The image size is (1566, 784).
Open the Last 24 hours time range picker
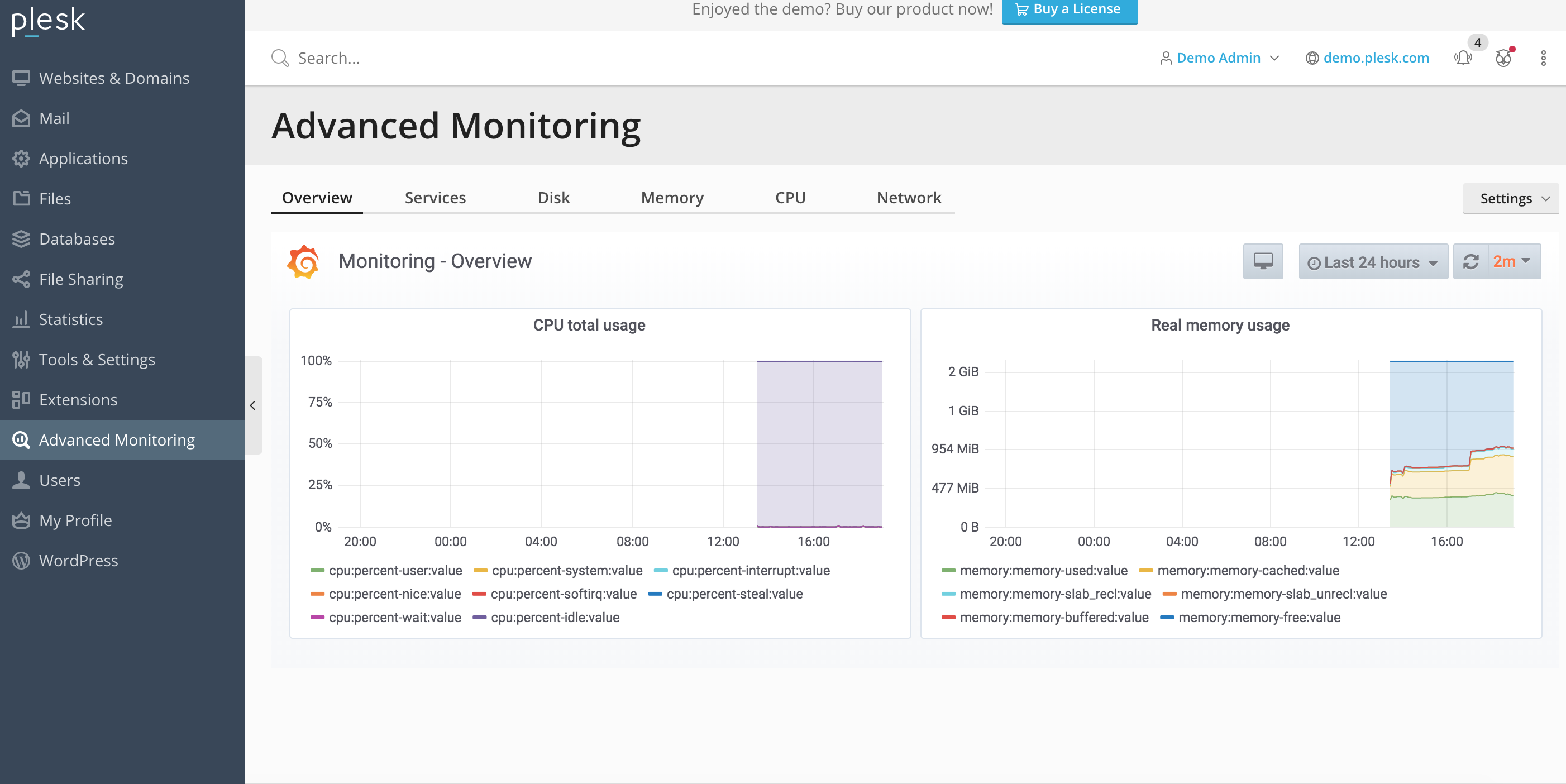coord(1373,261)
